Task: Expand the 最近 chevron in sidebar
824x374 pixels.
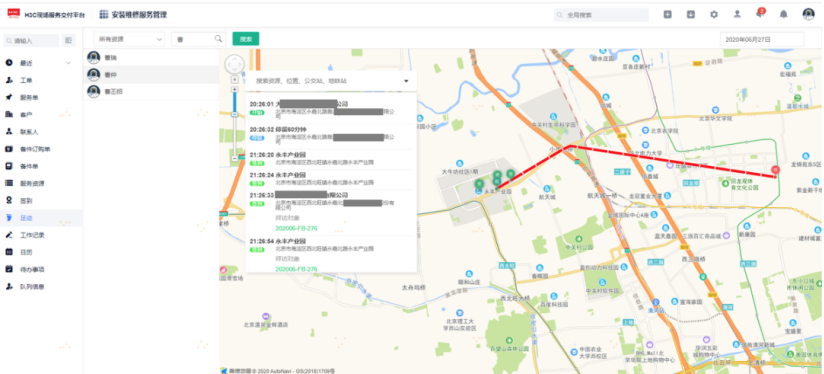Action: click(68, 63)
